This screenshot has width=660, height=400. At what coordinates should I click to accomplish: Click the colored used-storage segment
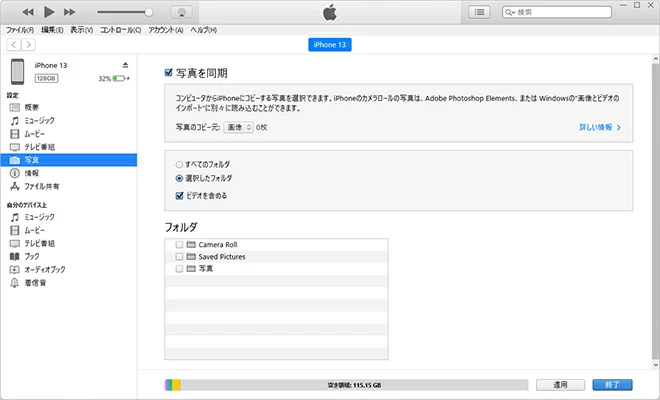tap(173, 385)
